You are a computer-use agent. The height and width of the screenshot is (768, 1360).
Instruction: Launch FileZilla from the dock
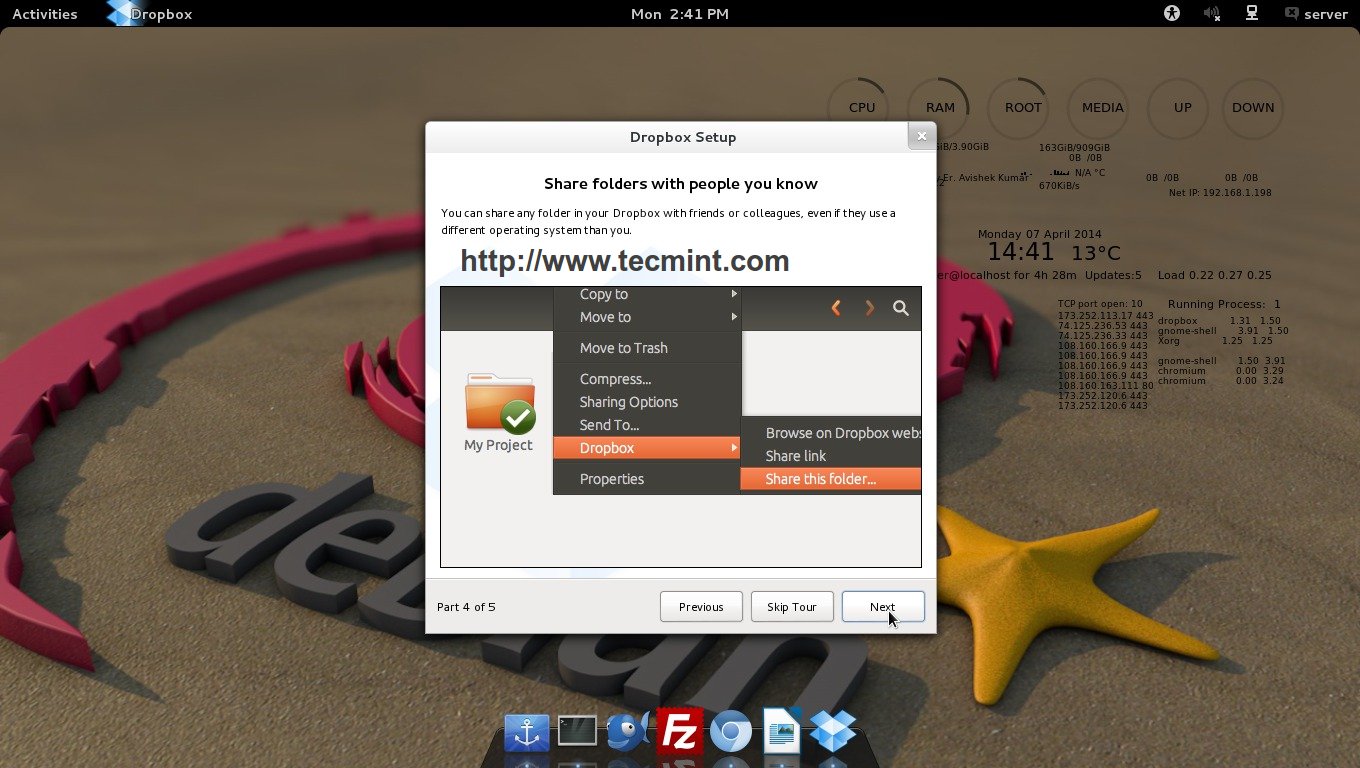[679, 731]
